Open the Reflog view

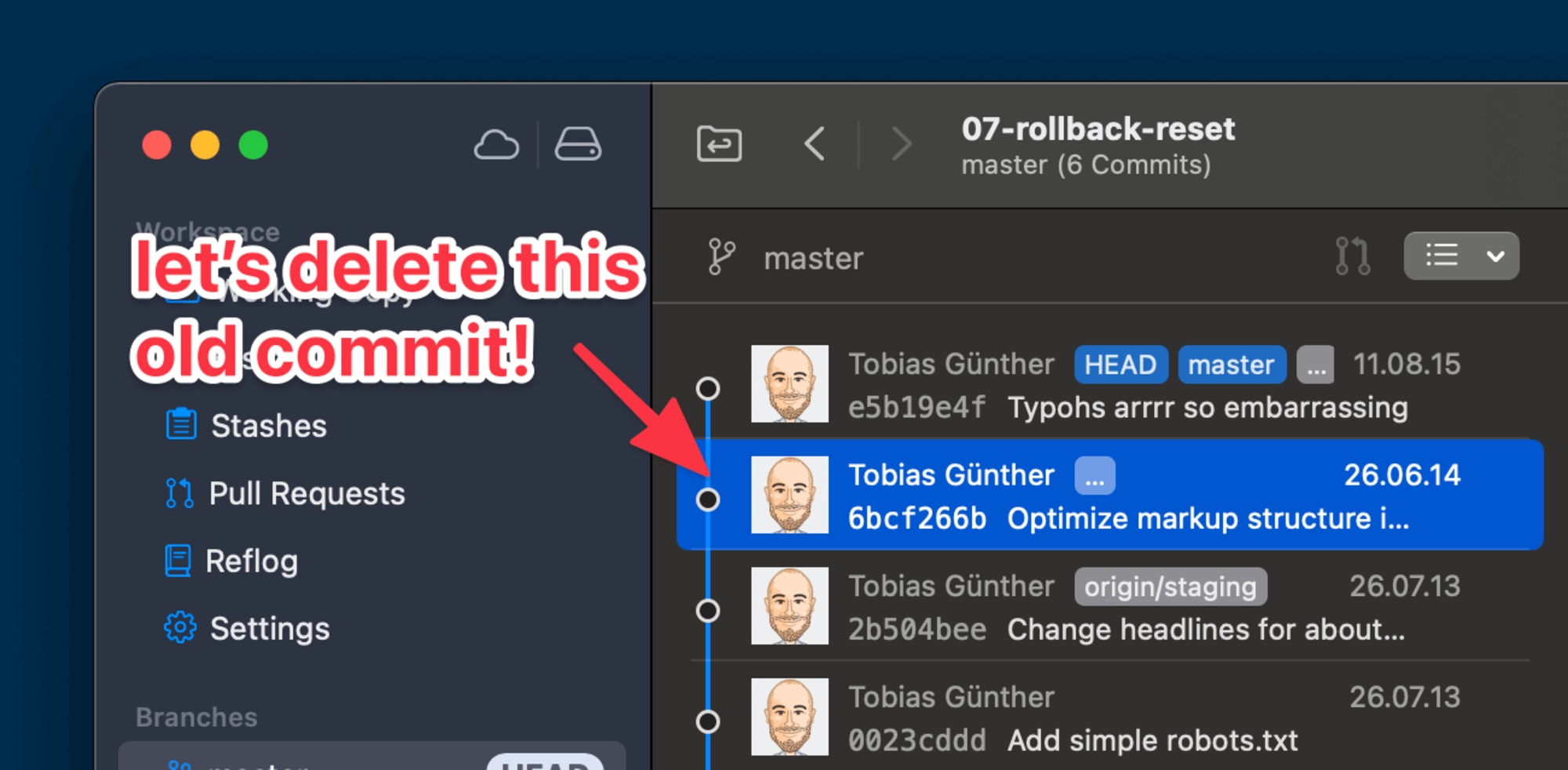click(251, 561)
